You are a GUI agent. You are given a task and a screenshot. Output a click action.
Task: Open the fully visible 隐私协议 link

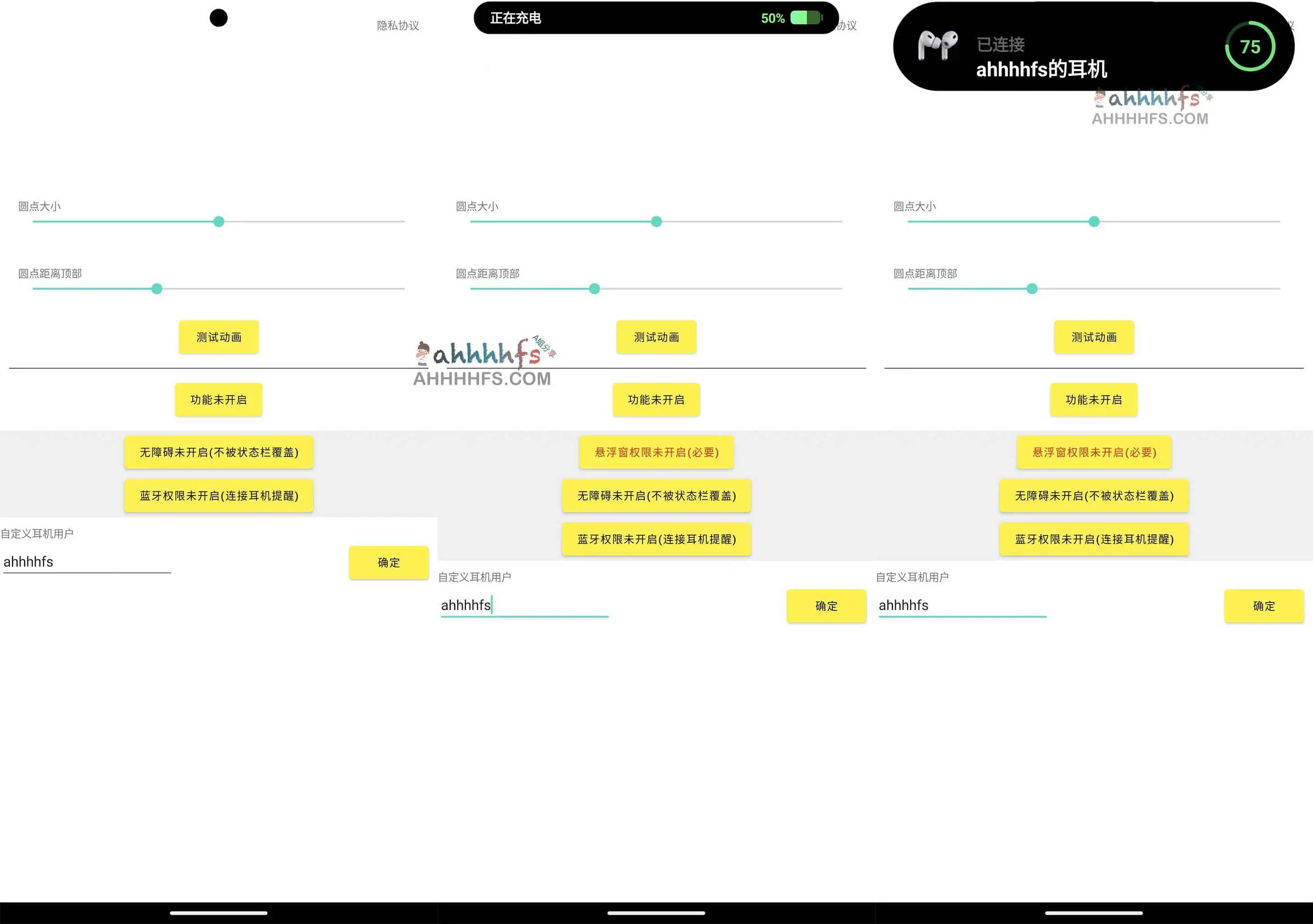[x=398, y=26]
